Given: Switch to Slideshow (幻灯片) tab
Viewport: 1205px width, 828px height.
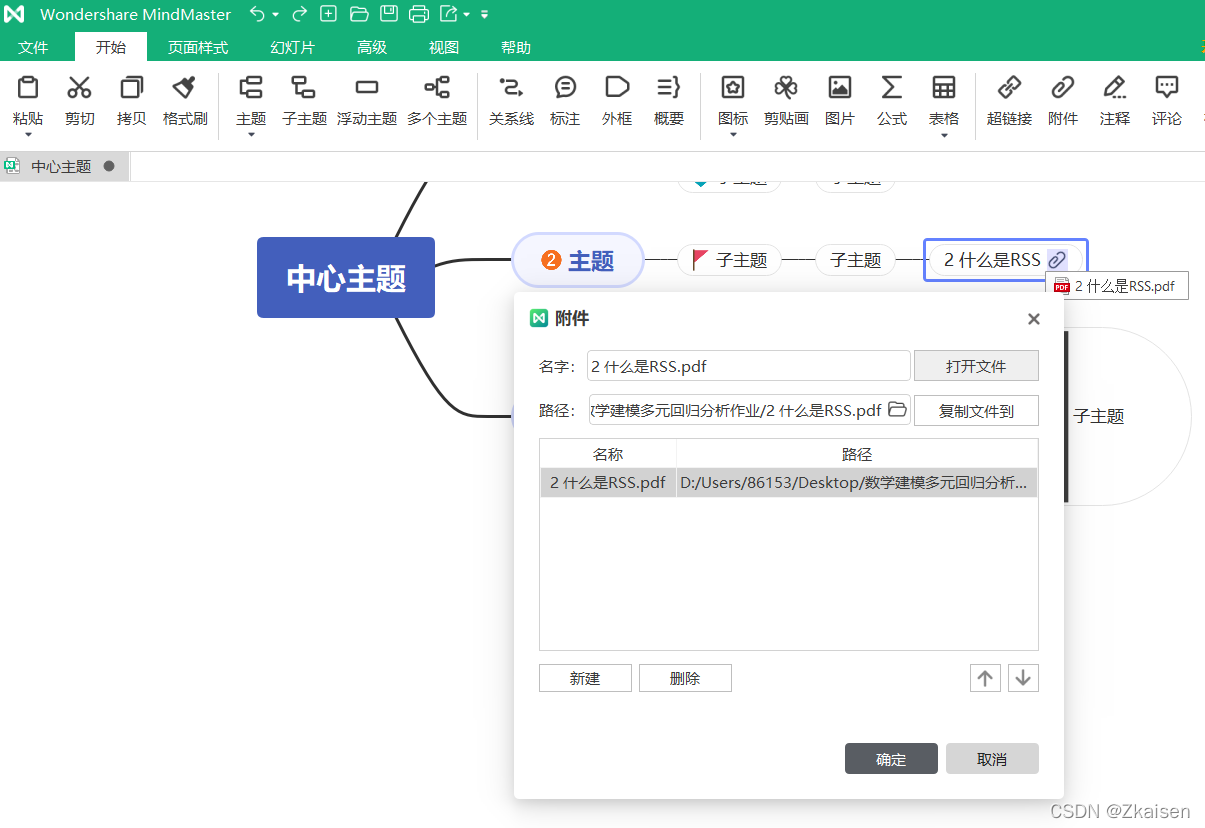Looking at the screenshot, I should pos(292,47).
